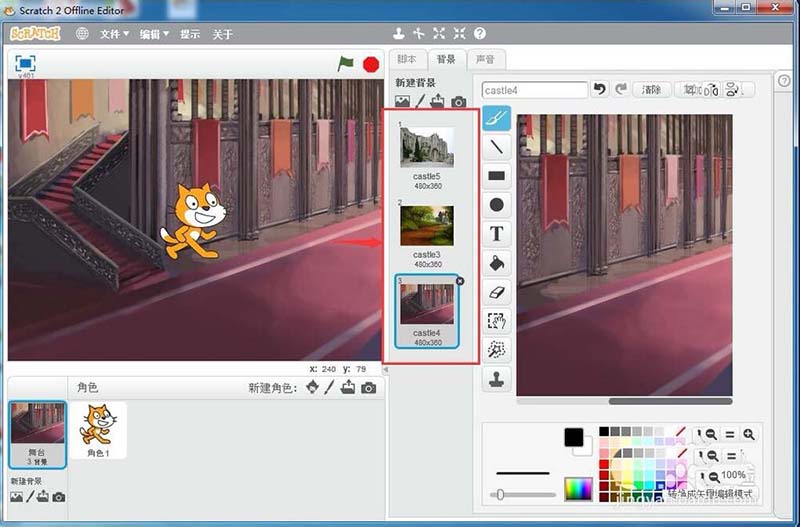New backdrop from camera in tab panel

click(x=458, y=102)
